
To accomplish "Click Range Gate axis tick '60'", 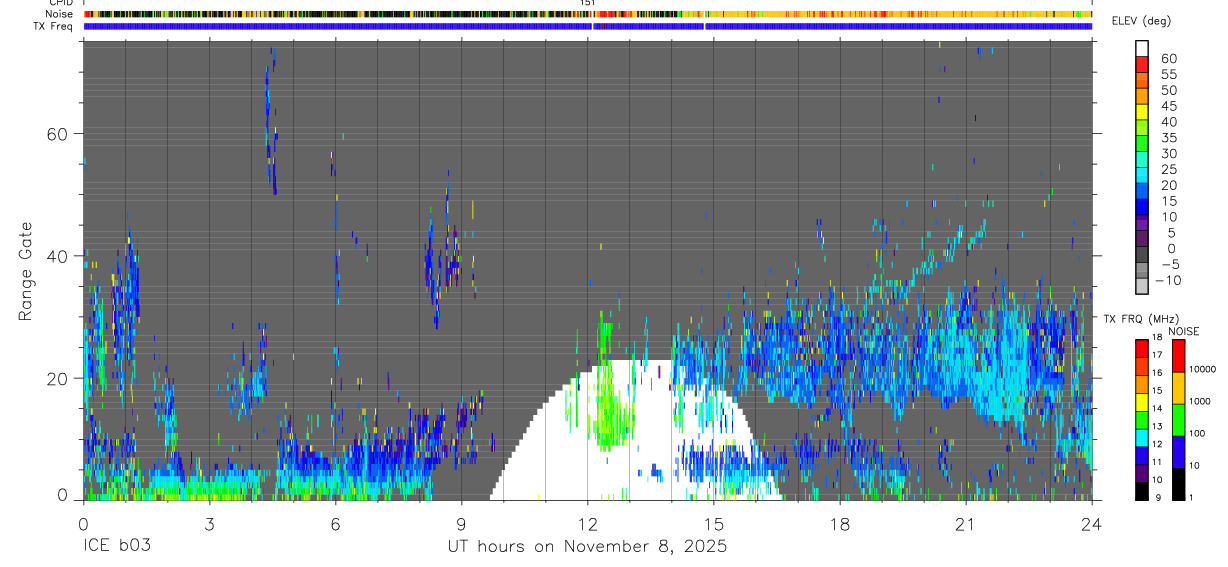I will (57, 134).
